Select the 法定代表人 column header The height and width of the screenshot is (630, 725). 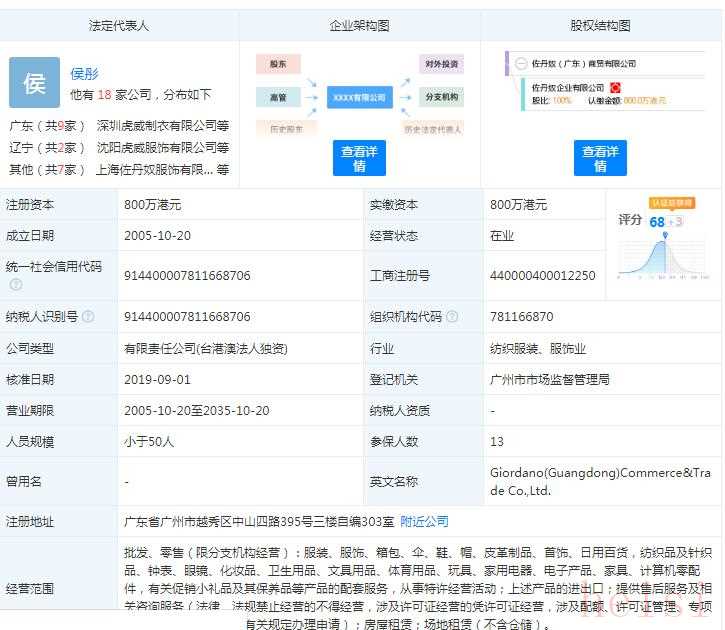pyautogui.click(x=119, y=25)
